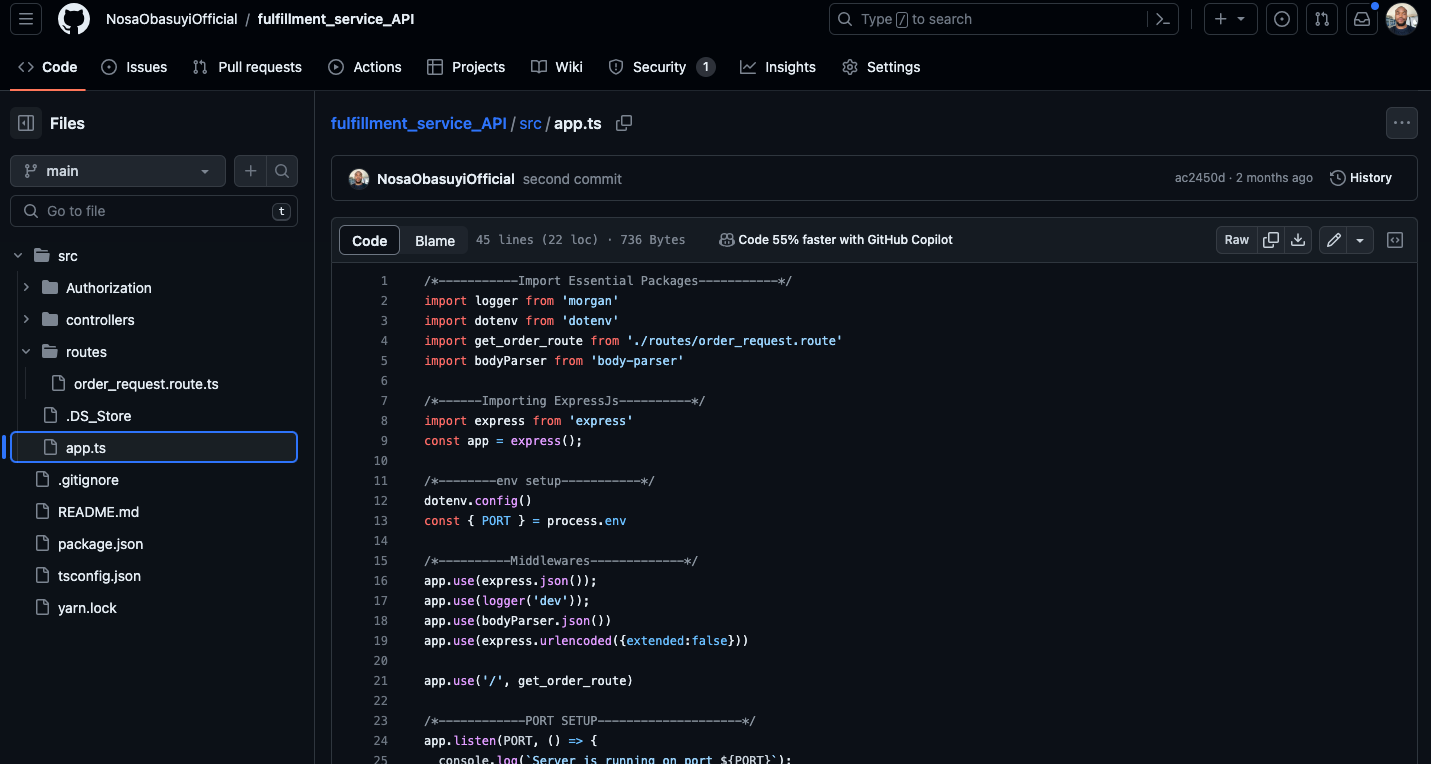Screen dimensions: 1431x764
Task: Click the Raw button
Action: pyautogui.click(x=1237, y=240)
